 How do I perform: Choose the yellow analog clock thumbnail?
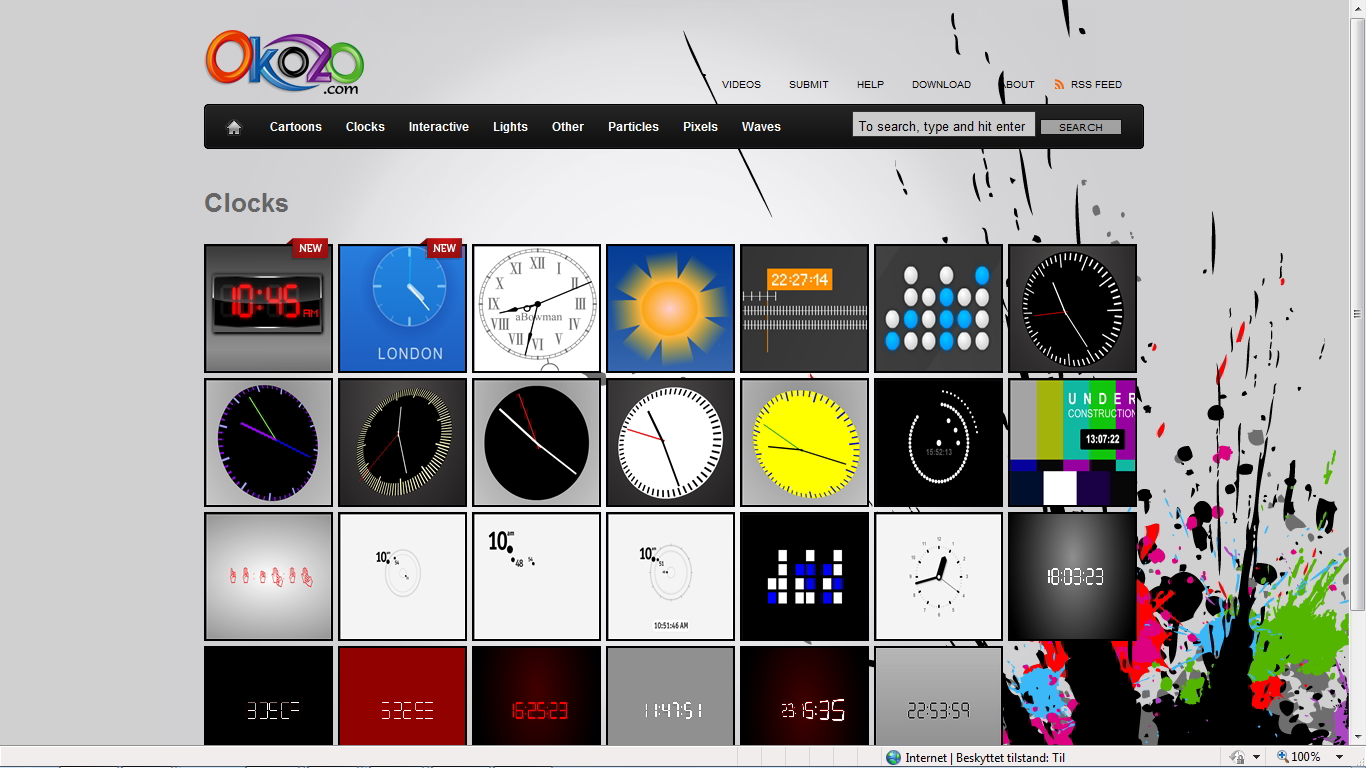point(804,442)
